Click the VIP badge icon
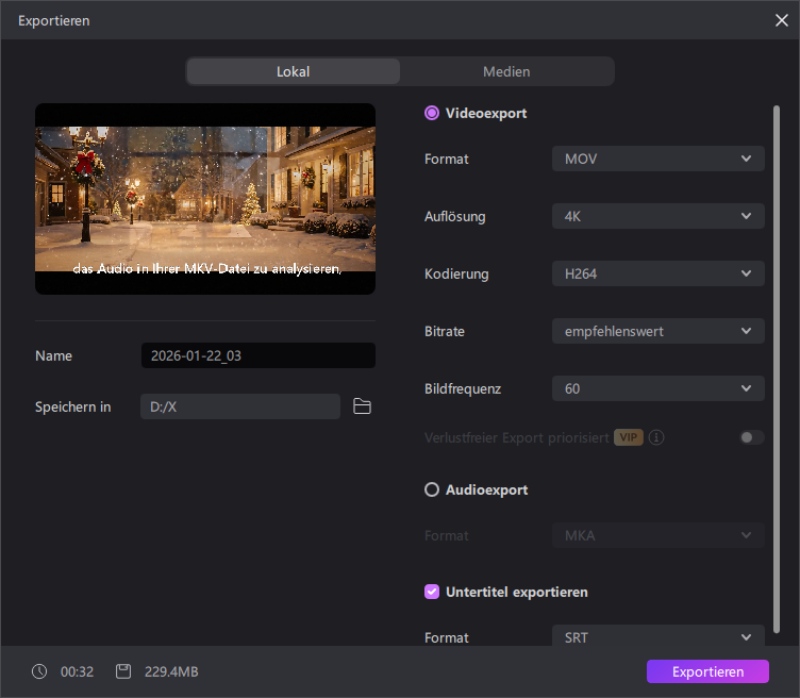Screen dimensions: 800x698 pyautogui.click(x=628, y=438)
